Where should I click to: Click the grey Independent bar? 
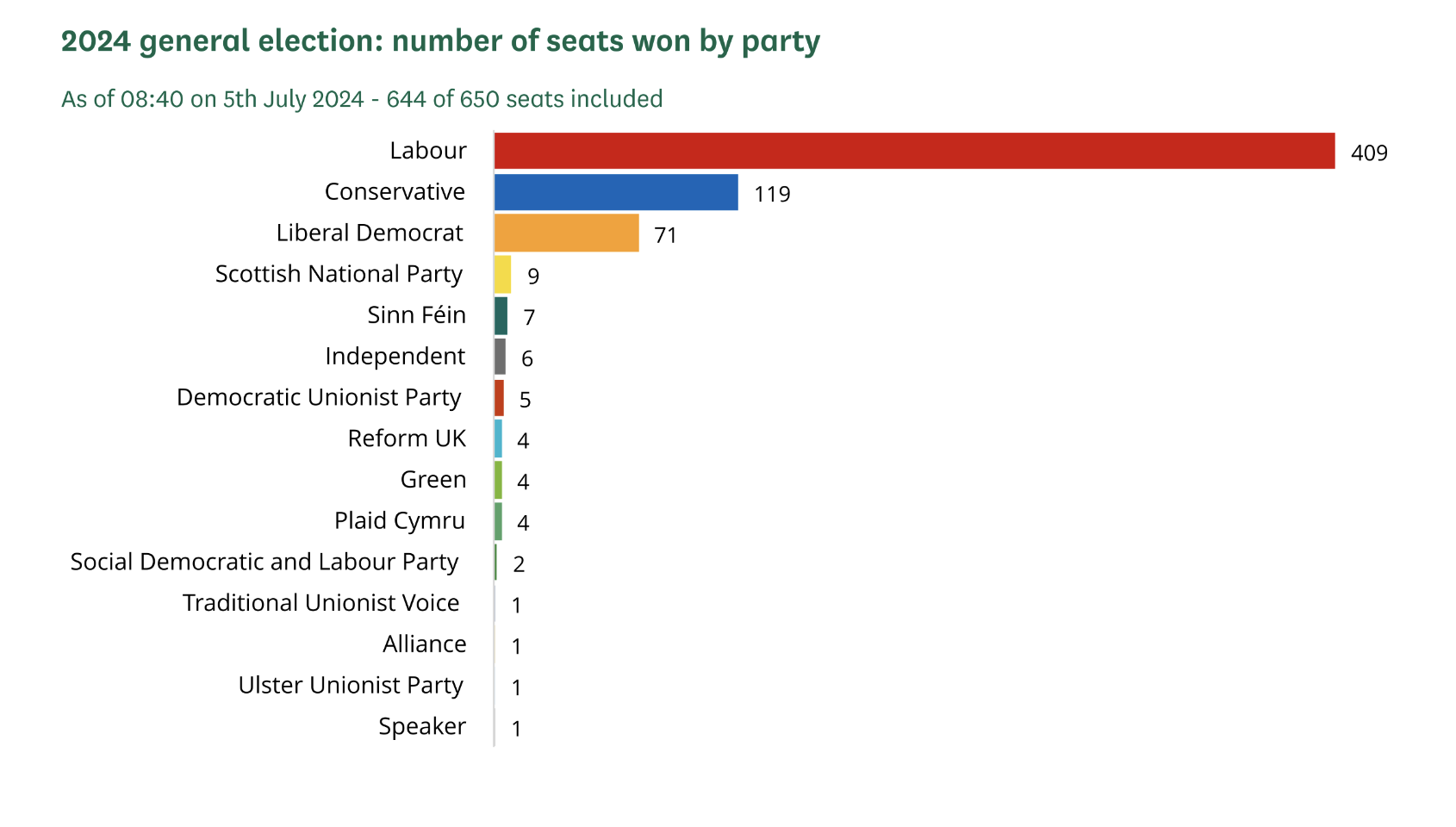point(500,357)
